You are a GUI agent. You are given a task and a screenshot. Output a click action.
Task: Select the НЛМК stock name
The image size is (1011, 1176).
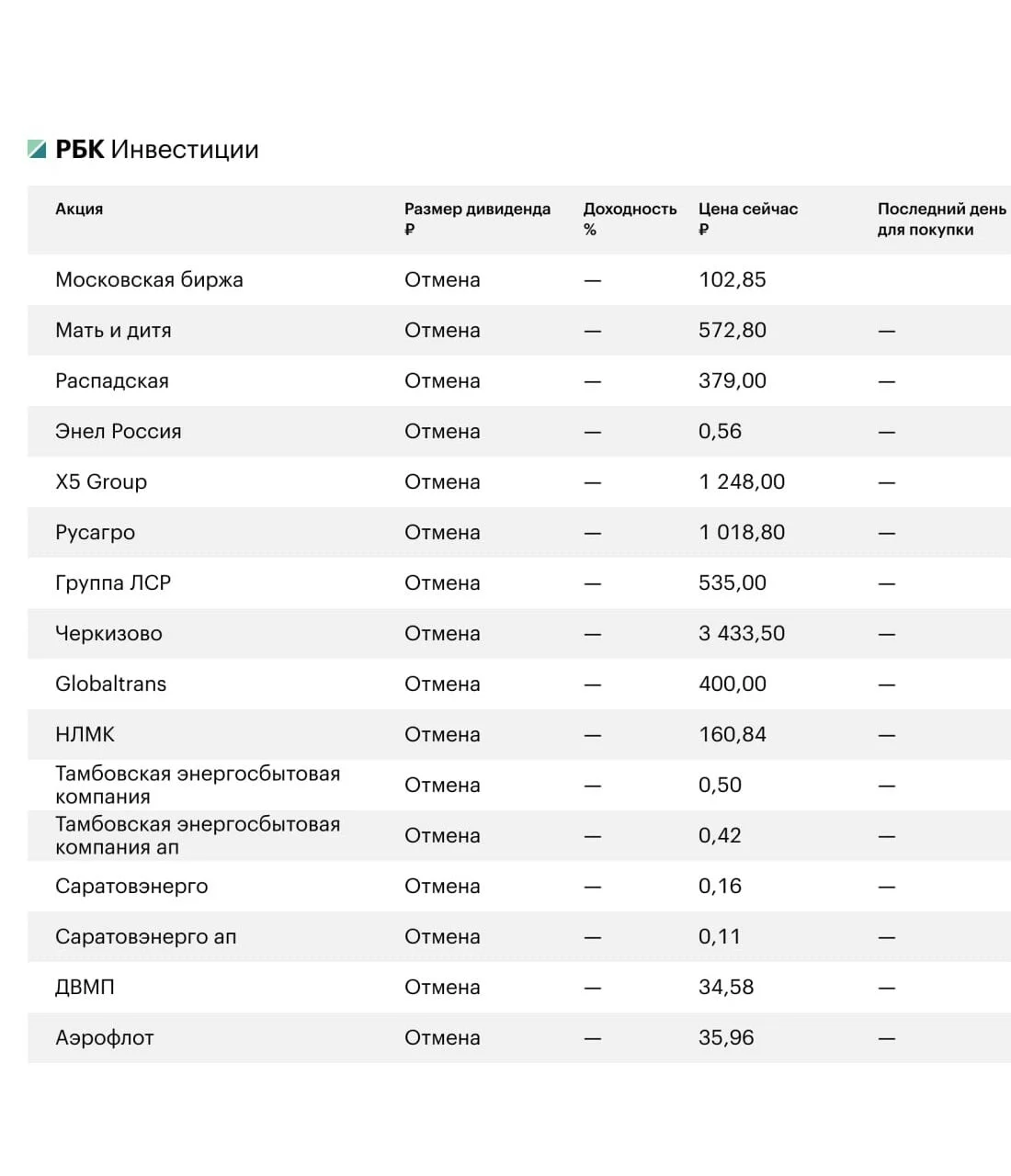coord(85,734)
